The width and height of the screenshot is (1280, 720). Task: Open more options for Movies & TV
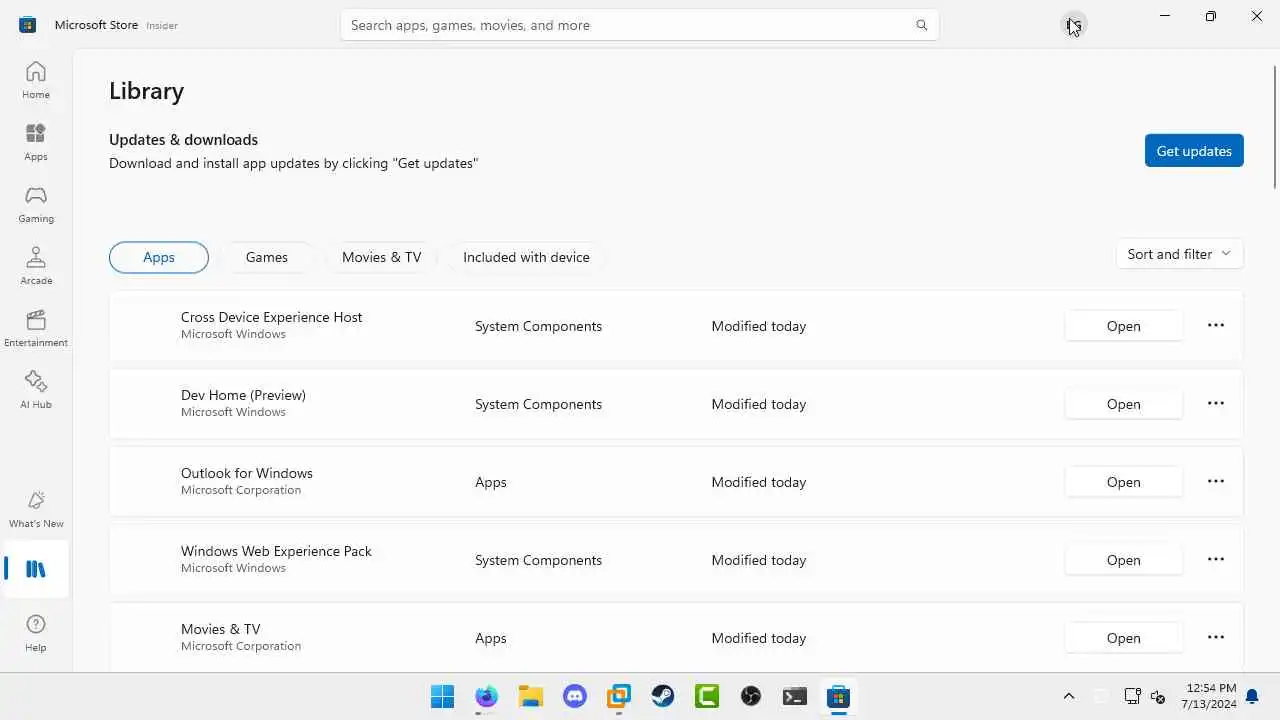point(1216,638)
